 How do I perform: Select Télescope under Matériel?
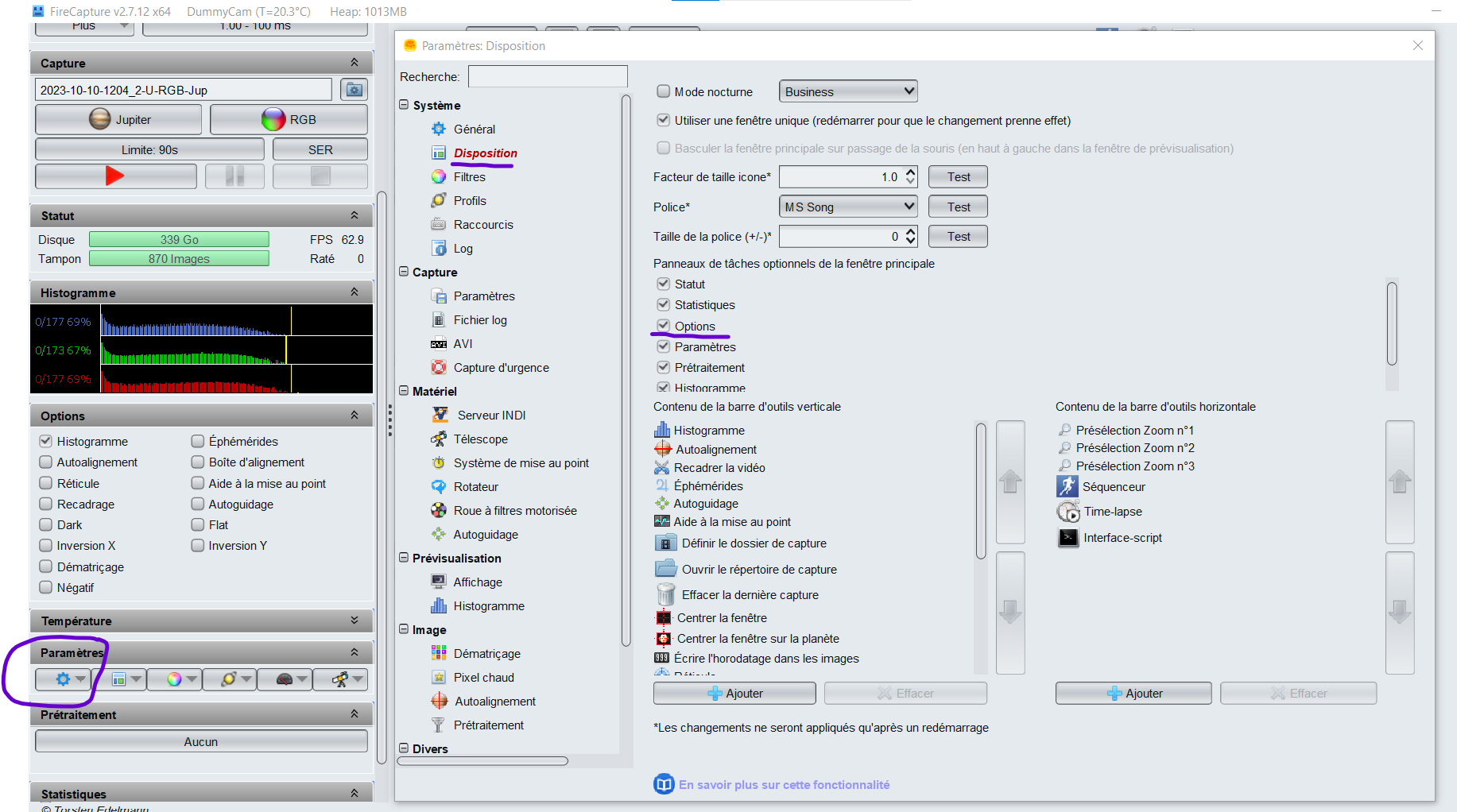point(480,439)
